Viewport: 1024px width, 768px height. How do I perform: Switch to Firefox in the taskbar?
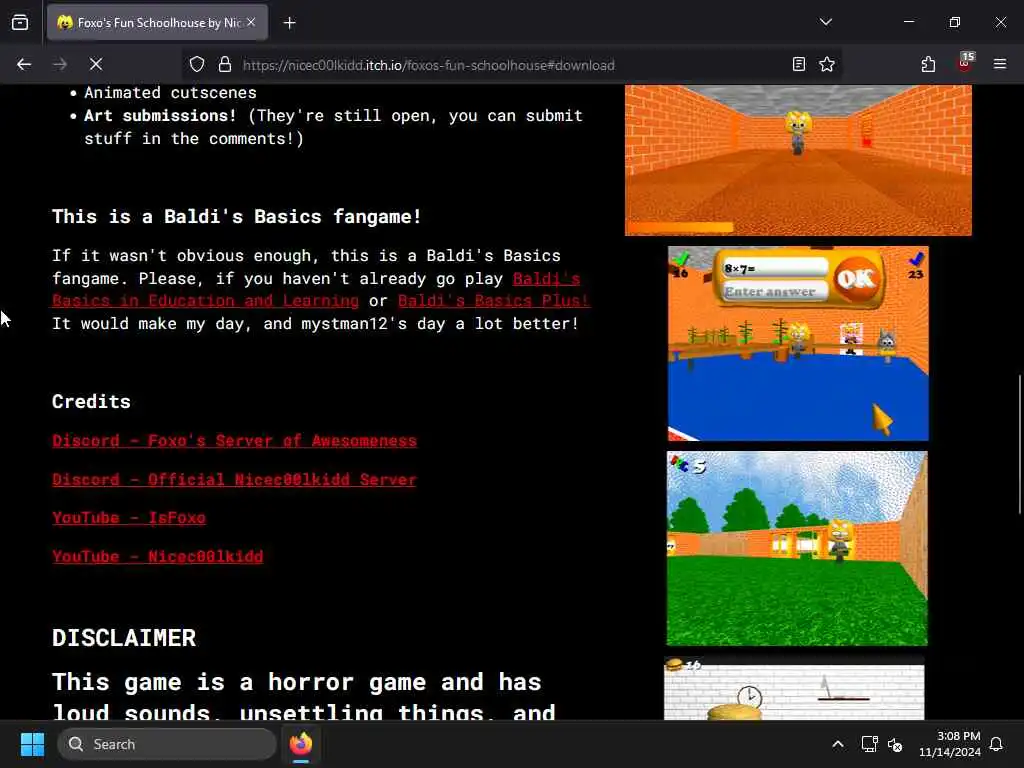click(x=300, y=744)
